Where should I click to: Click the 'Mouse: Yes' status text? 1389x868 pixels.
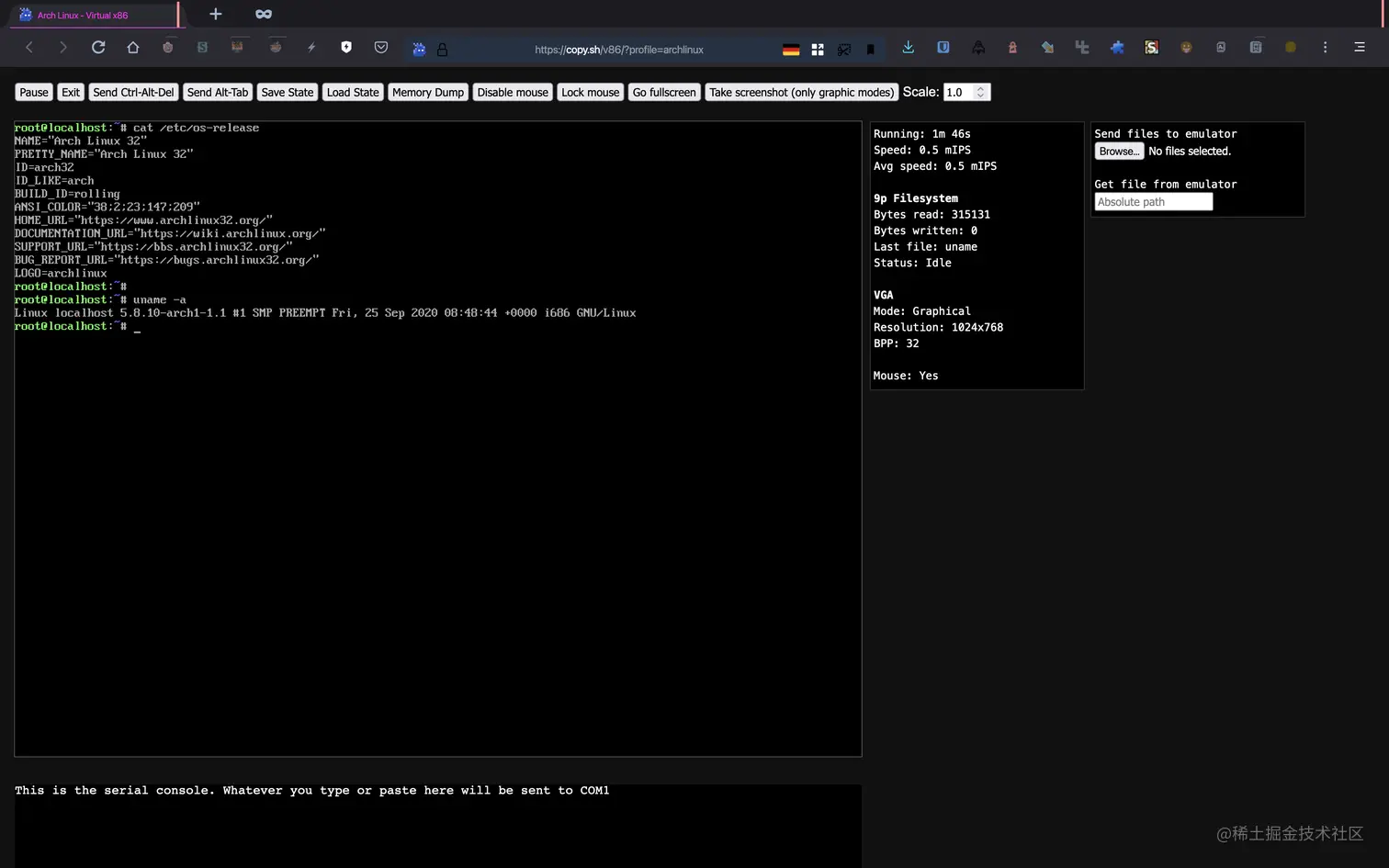tap(906, 376)
